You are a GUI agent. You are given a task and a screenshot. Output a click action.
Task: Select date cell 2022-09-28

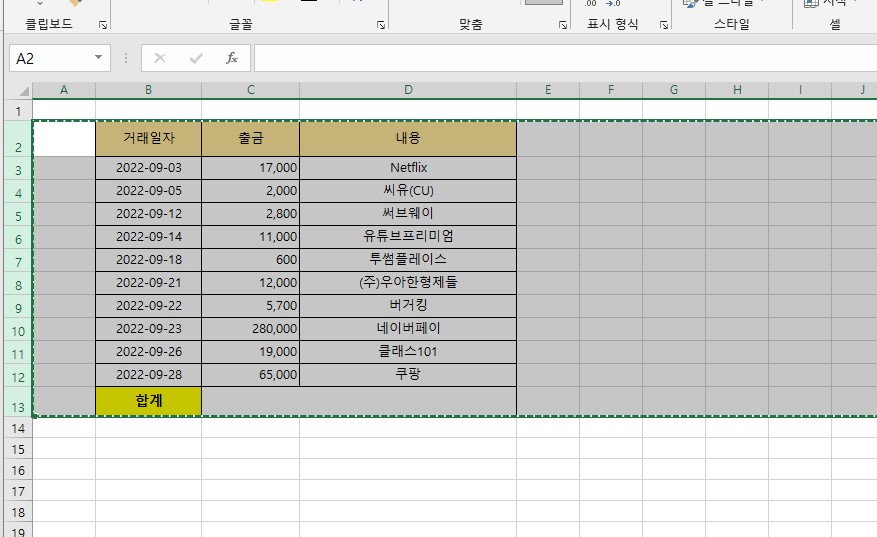[x=148, y=375]
